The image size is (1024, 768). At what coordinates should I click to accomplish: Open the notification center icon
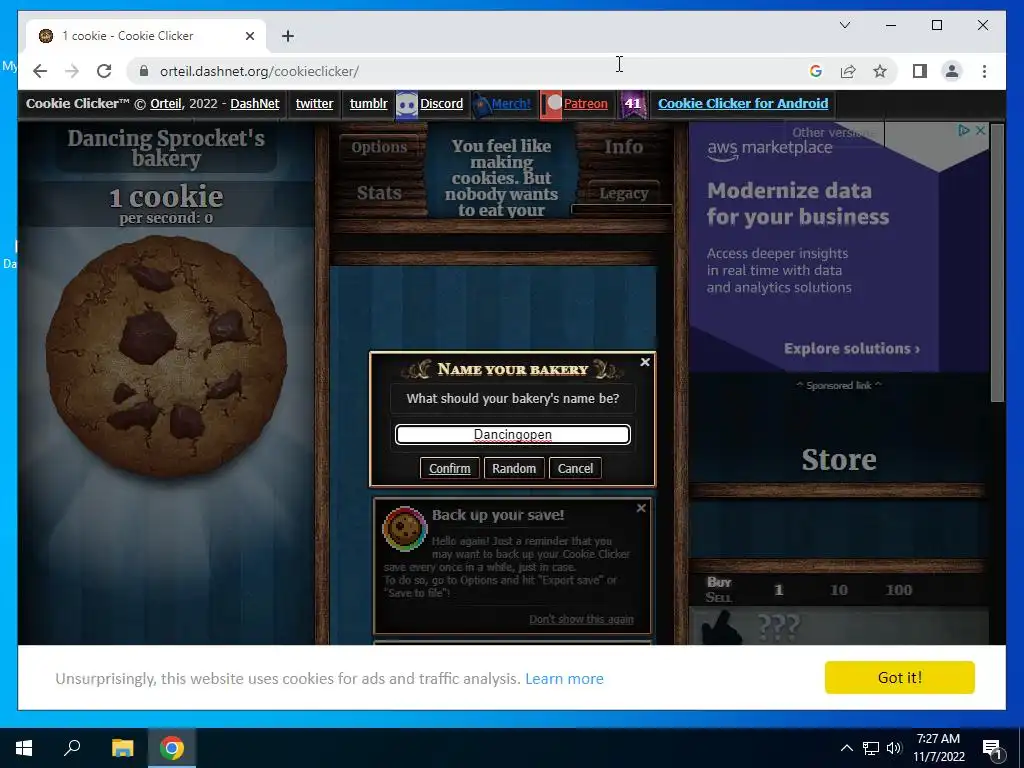coord(992,748)
